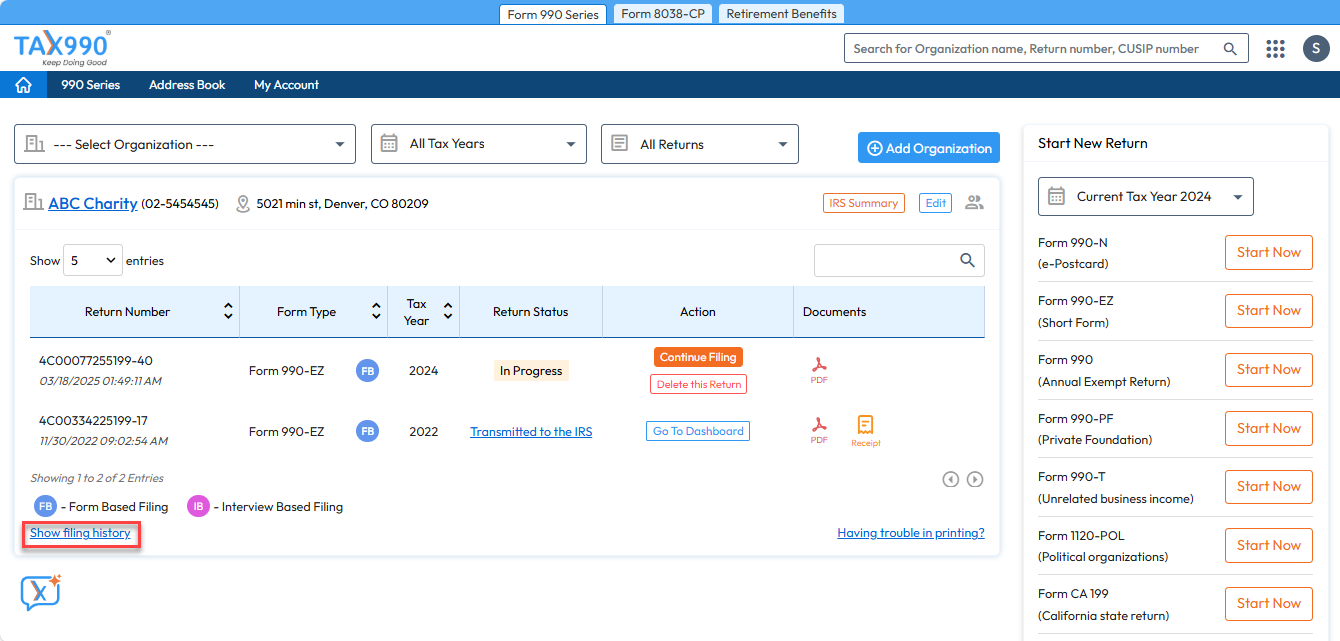Open PDF for return 4C00334225199-17
The image size is (1340, 641).
pyautogui.click(x=819, y=431)
